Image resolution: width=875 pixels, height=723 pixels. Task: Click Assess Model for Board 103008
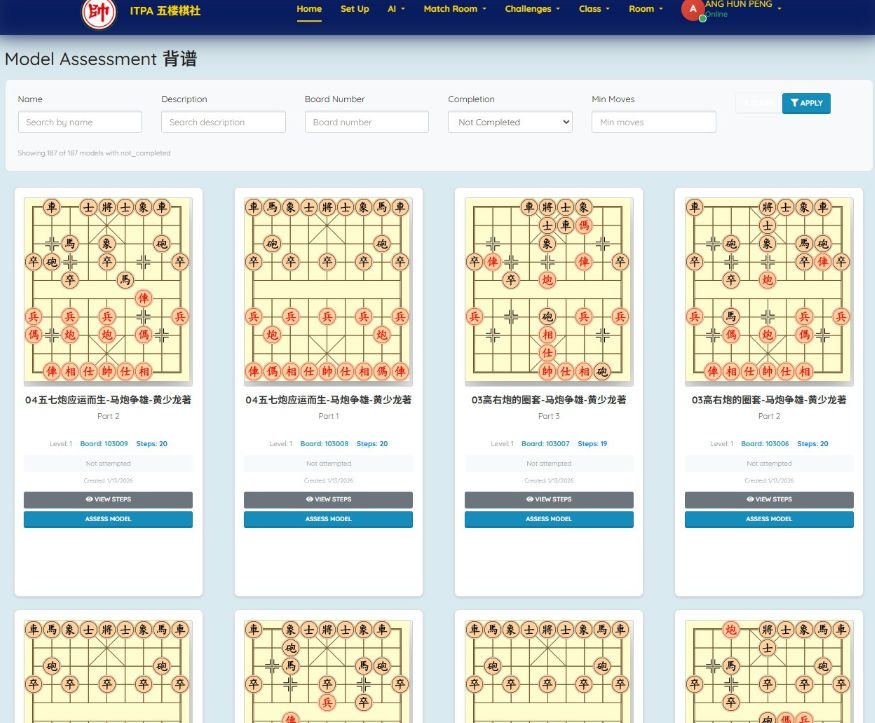click(328, 519)
